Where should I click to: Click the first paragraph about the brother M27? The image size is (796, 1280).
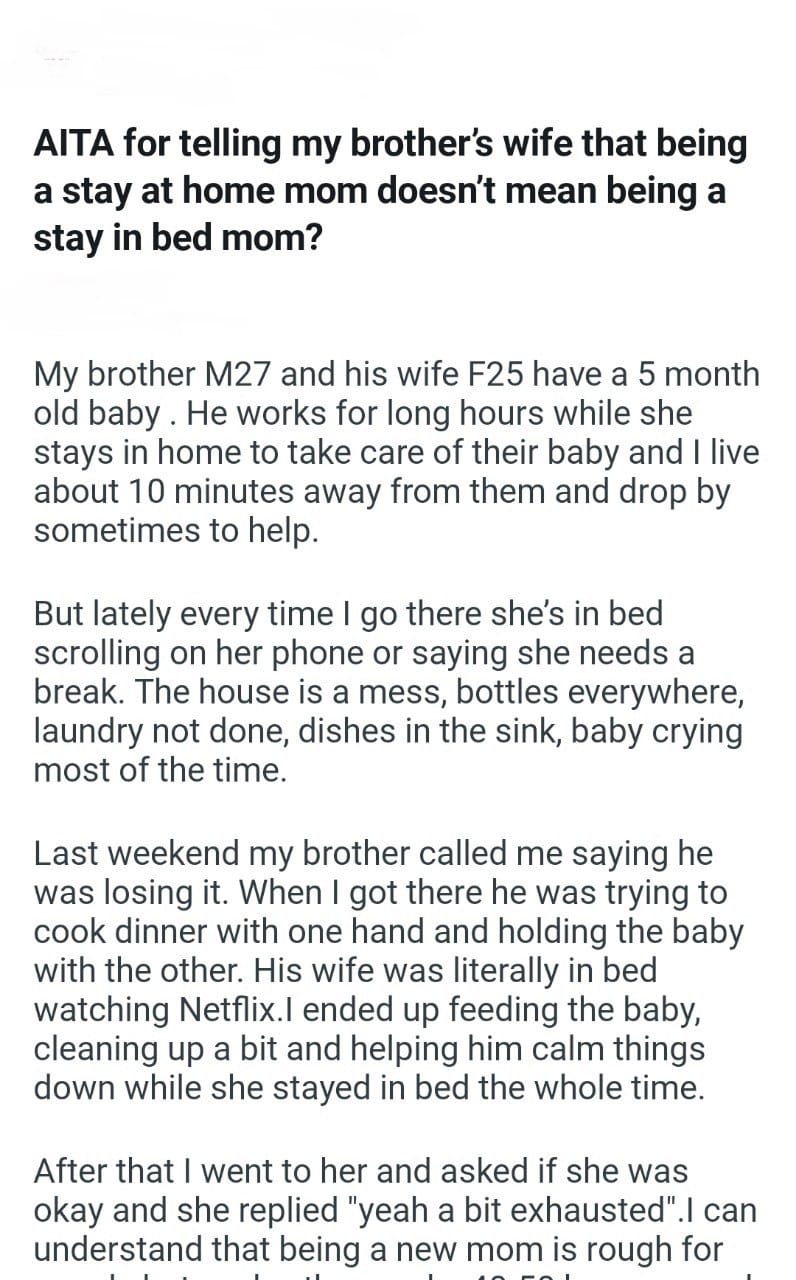[397, 452]
